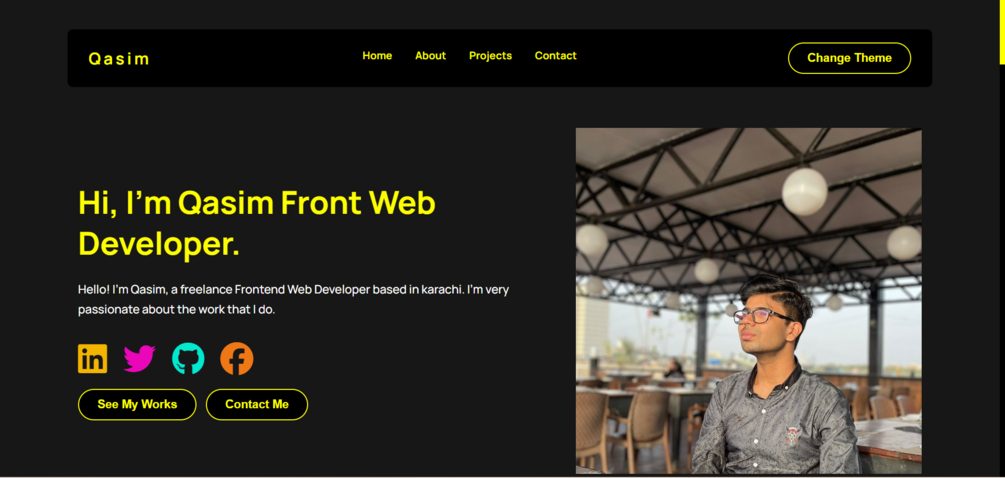1005x478 pixels.
Task: Click the word 'Developer.' in the headline
Action: (x=159, y=244)
